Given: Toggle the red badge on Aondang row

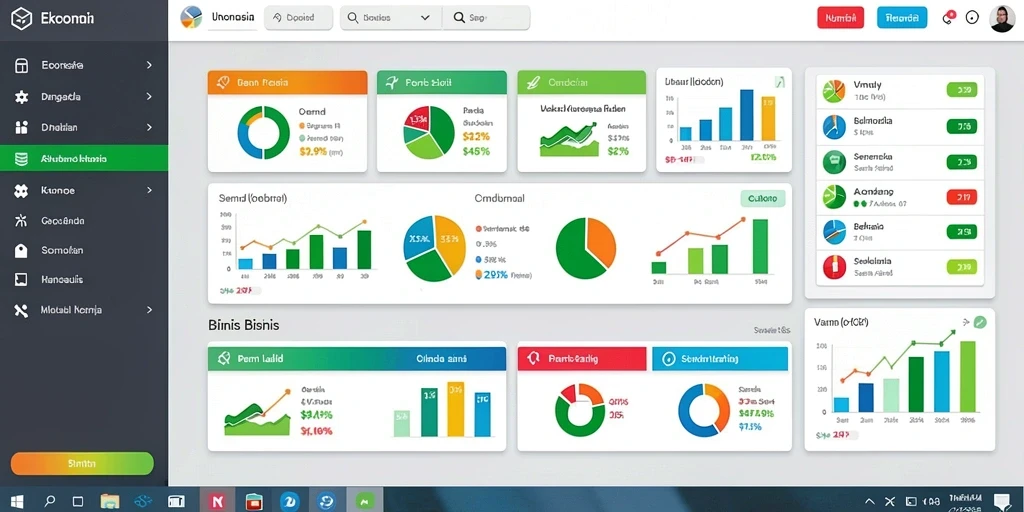Looking at the screenshot, I should [961, 196].
